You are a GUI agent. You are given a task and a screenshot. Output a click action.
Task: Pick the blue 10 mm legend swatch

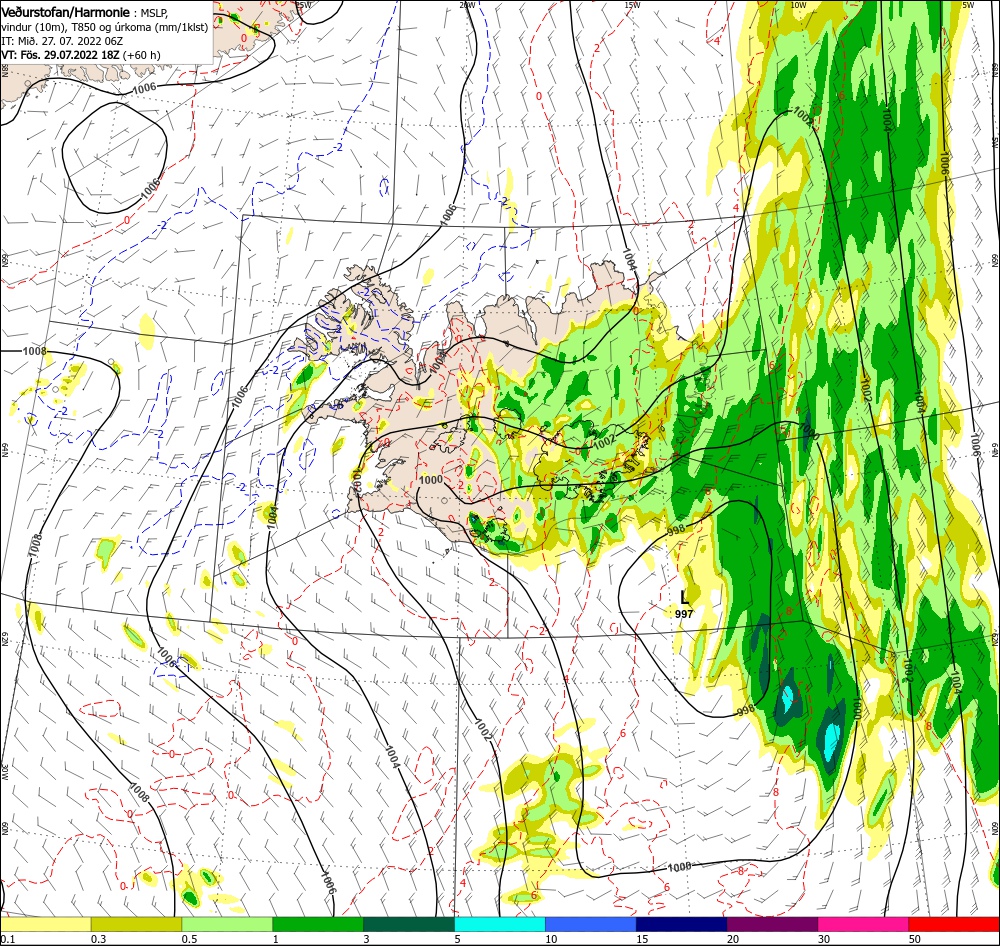coord(591,924)
